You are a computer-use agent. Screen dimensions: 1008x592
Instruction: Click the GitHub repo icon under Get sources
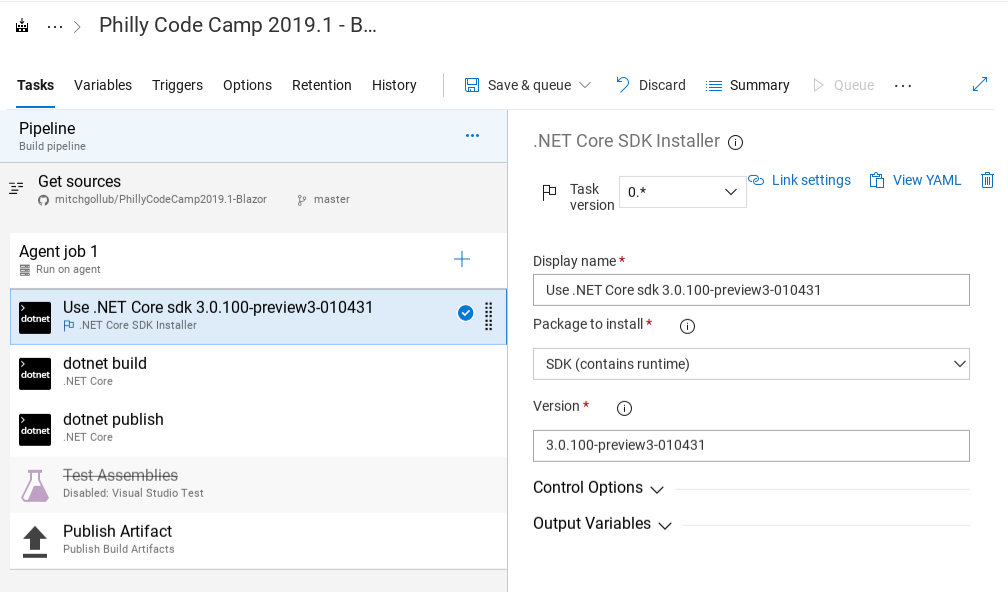[43, 200]
